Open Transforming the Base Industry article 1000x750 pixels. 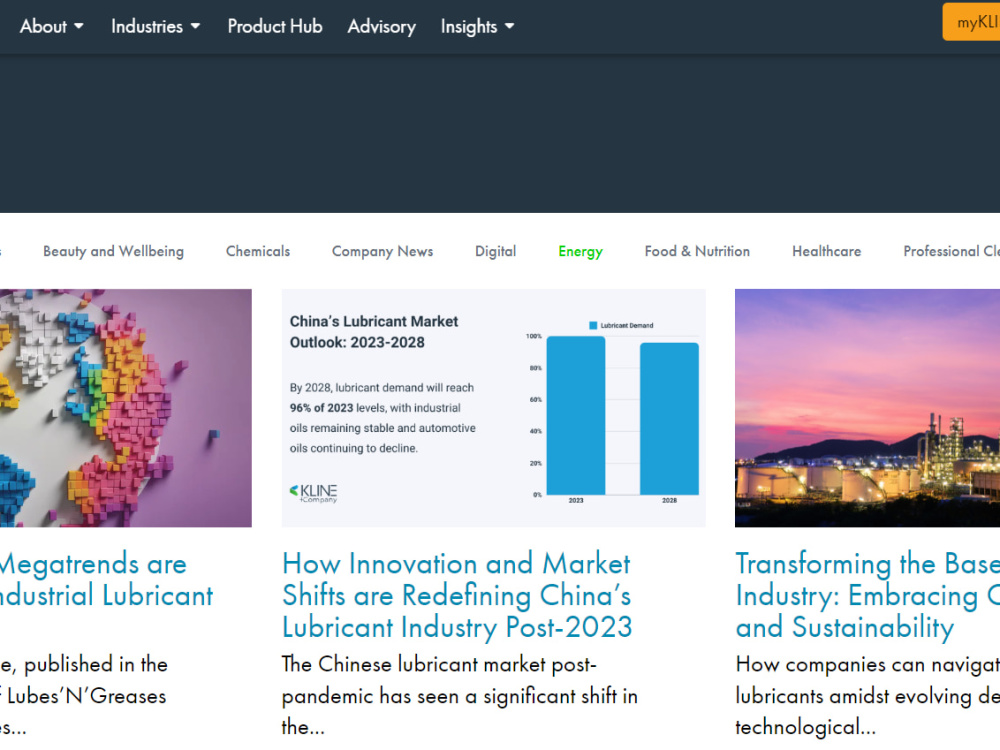[x=867, y=596]
